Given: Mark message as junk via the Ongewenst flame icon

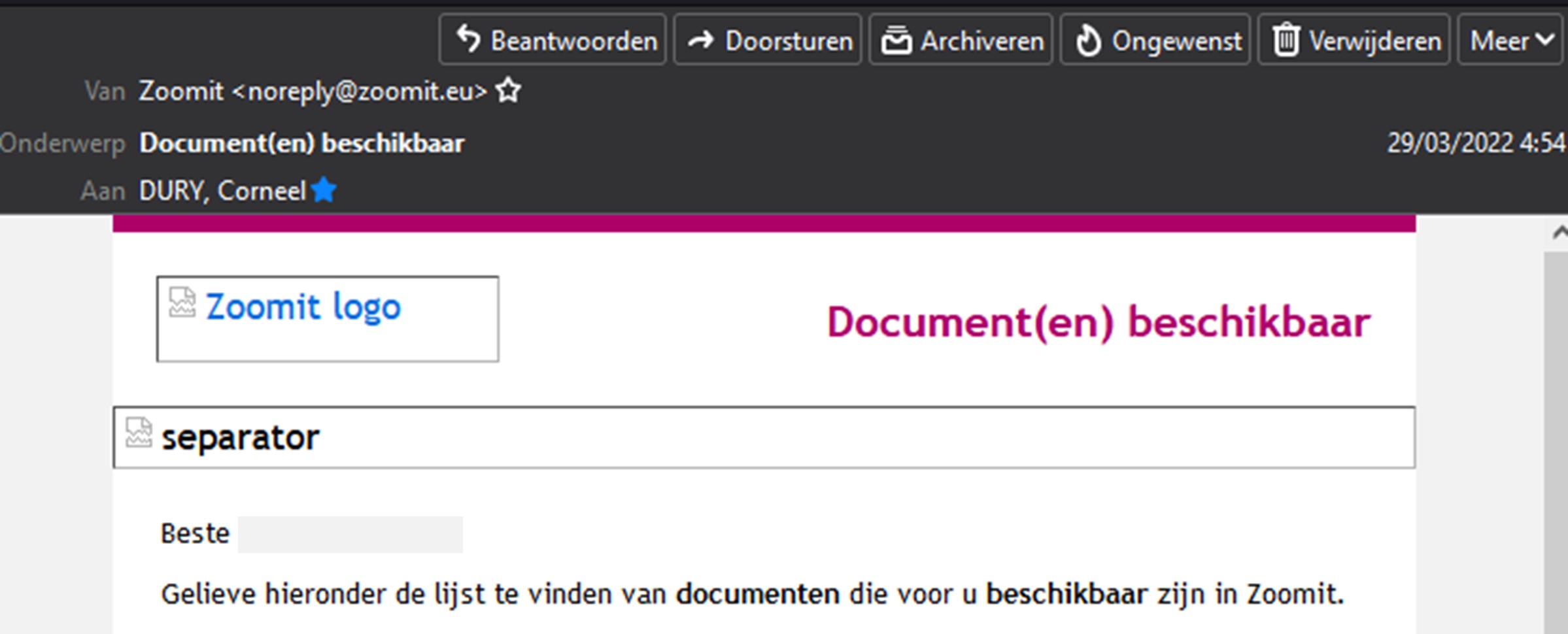Looking at the screenshot, I should [x=1089, y=40].
